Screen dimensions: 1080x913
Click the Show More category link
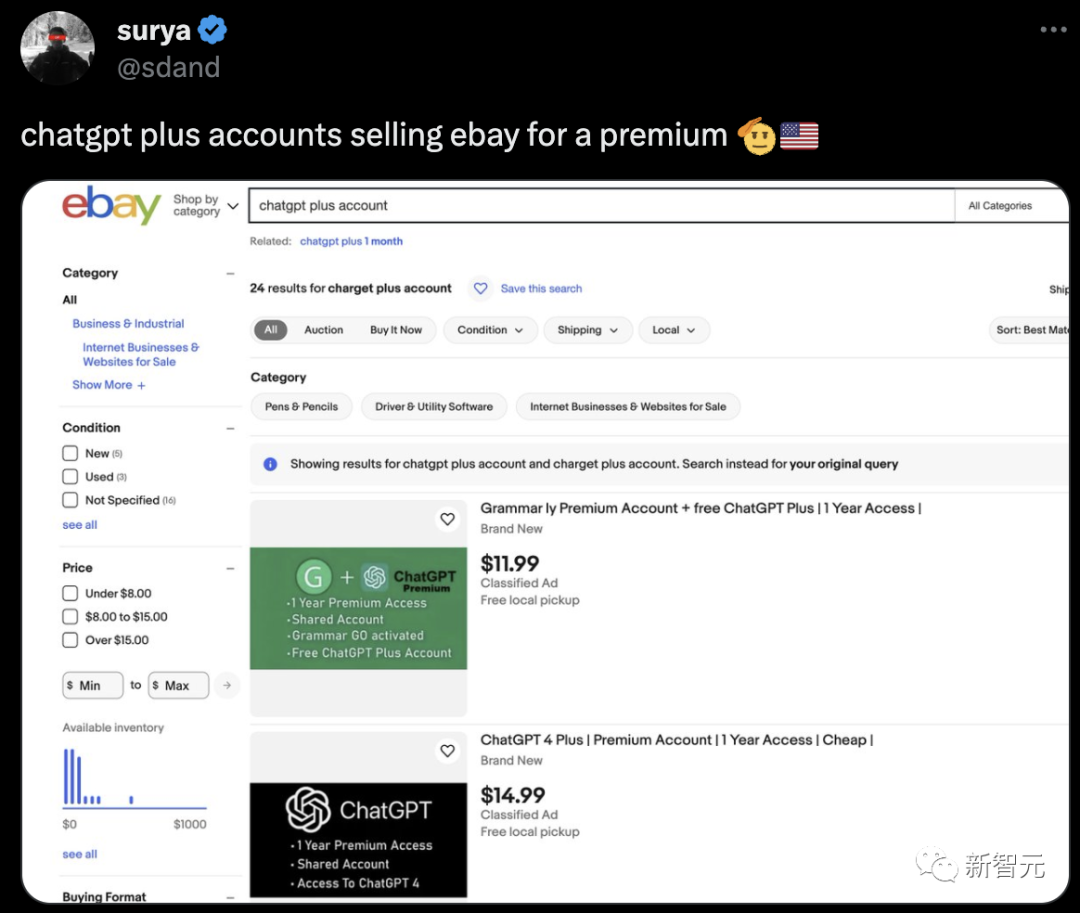(x=109, y=385)
